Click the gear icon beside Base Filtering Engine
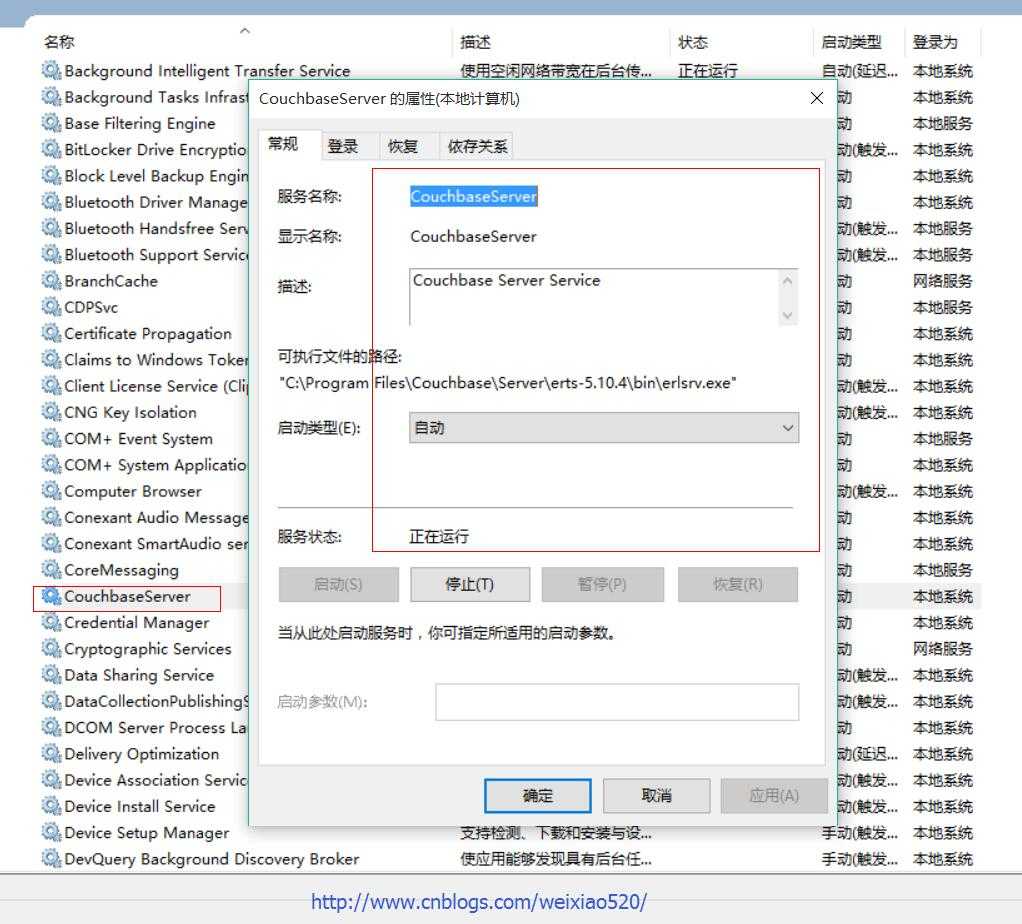The image size is (1022, 924). point(51,123)
